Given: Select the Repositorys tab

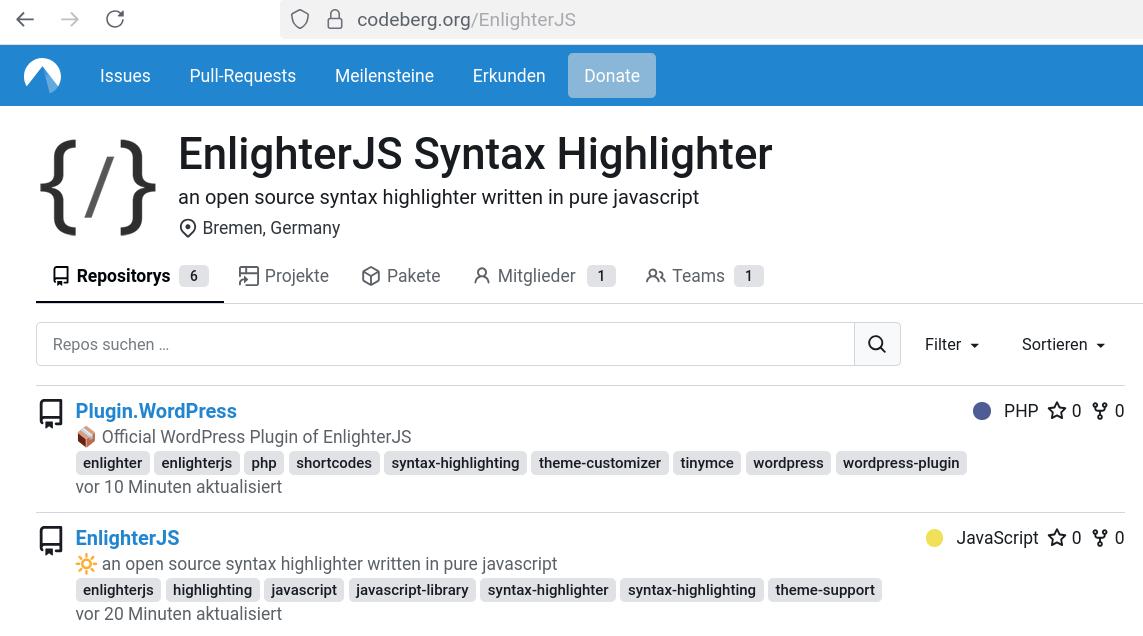Looking at the screenshot, I should click(x=130, y=276).
